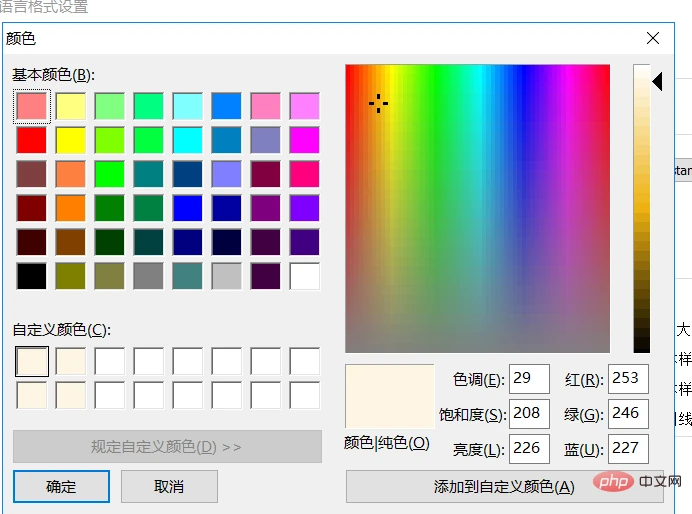Close the 颜色 color dialog

(x=653, y=38)
